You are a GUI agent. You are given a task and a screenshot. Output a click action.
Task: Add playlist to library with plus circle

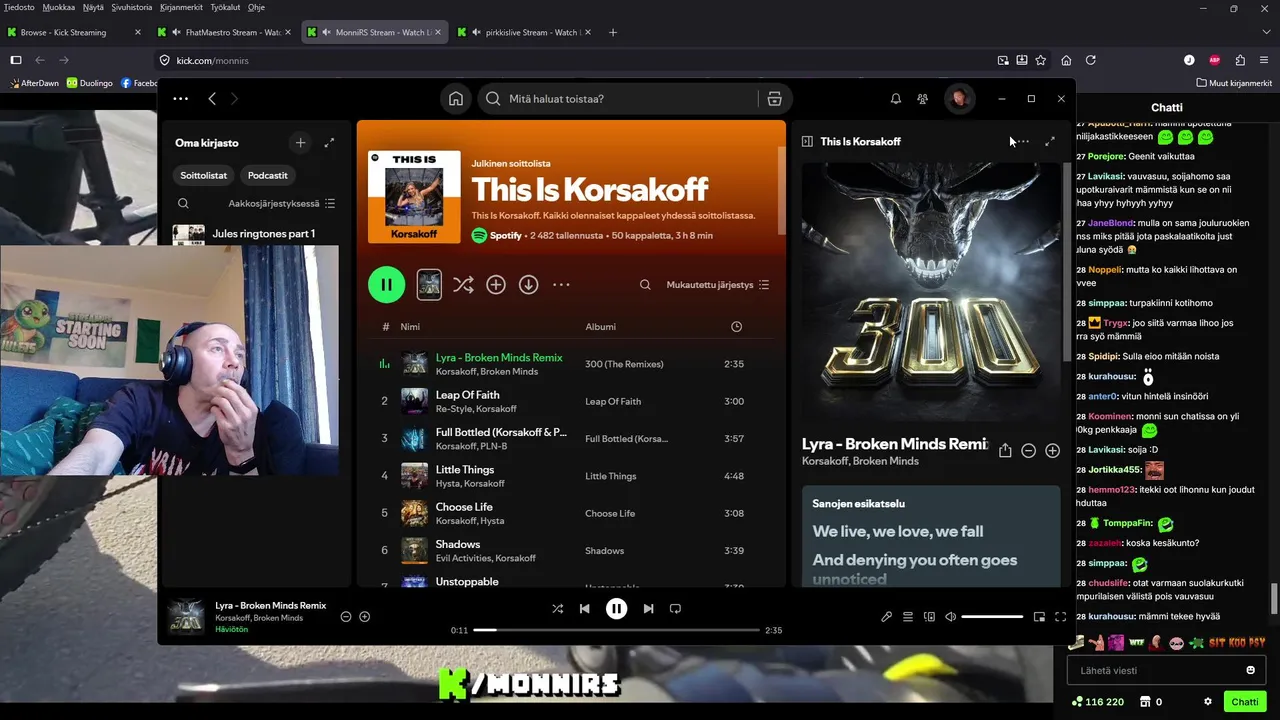pos(496,285)
